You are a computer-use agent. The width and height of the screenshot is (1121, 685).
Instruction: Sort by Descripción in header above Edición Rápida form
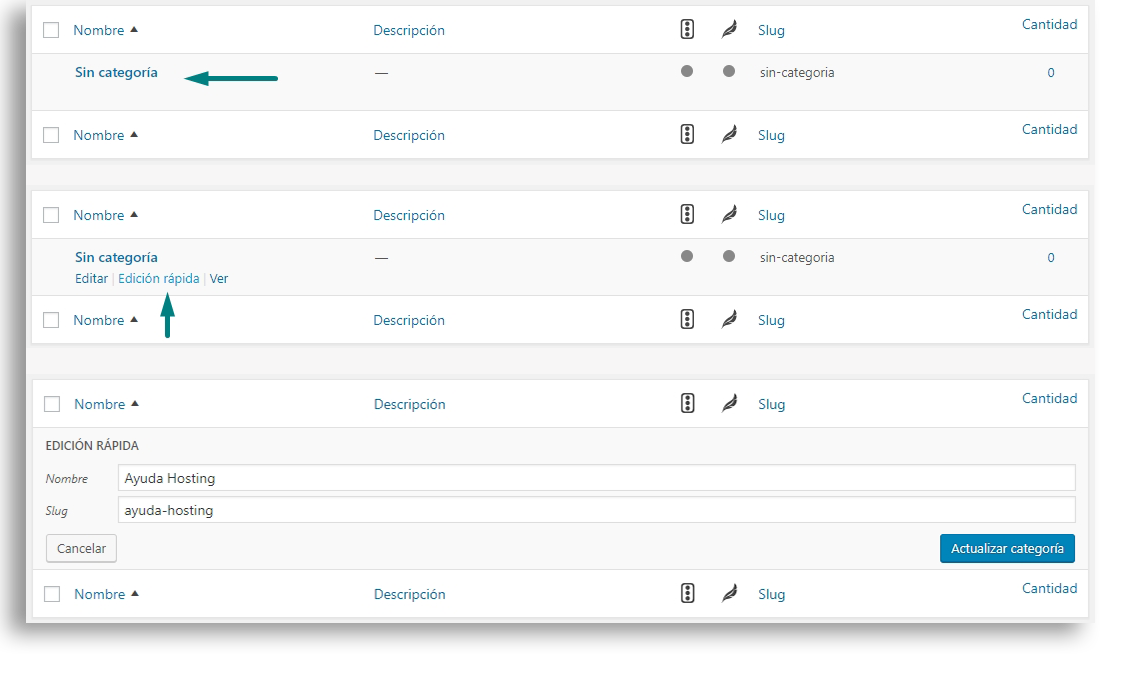pos(409,404)
